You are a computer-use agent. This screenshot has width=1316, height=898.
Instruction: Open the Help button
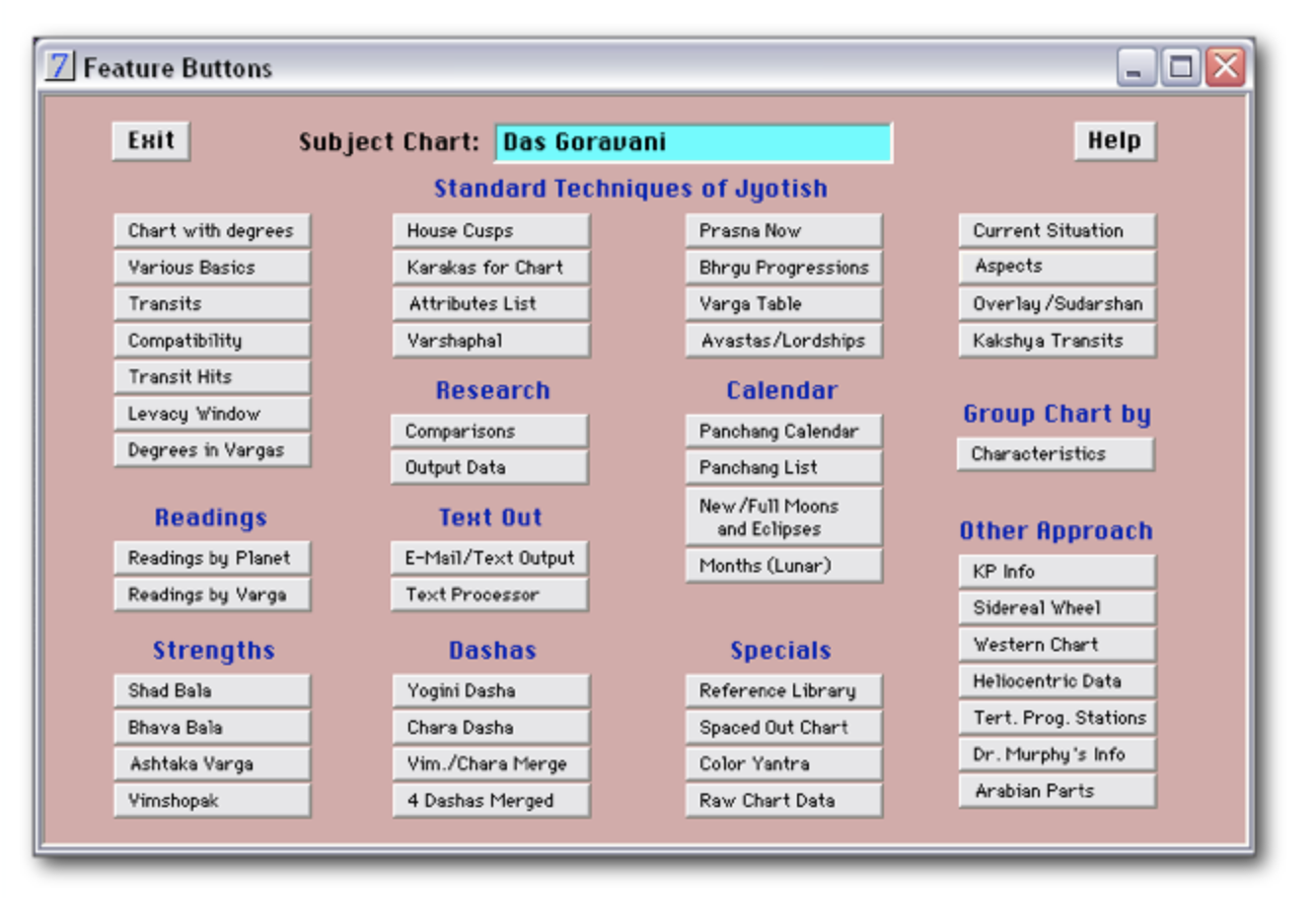(x=1114, y=141)
